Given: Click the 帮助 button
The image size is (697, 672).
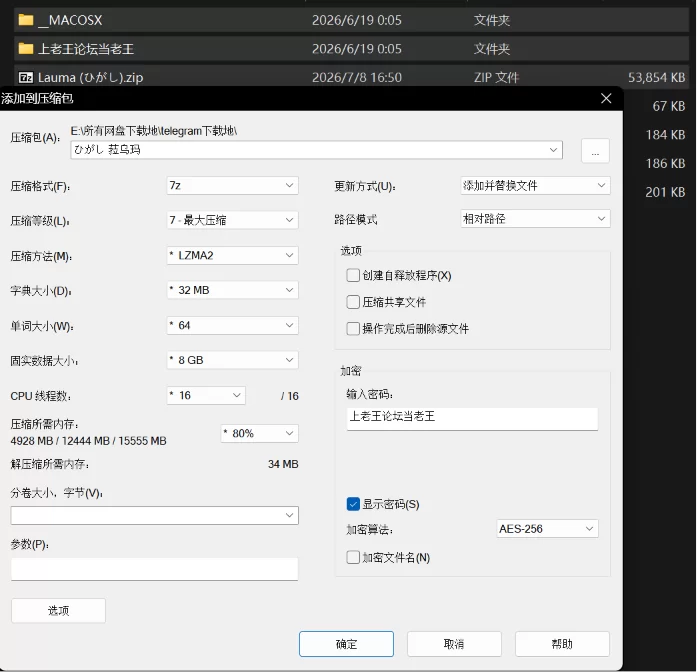Looking at the screenshot, I should click(x=562, y=644).
